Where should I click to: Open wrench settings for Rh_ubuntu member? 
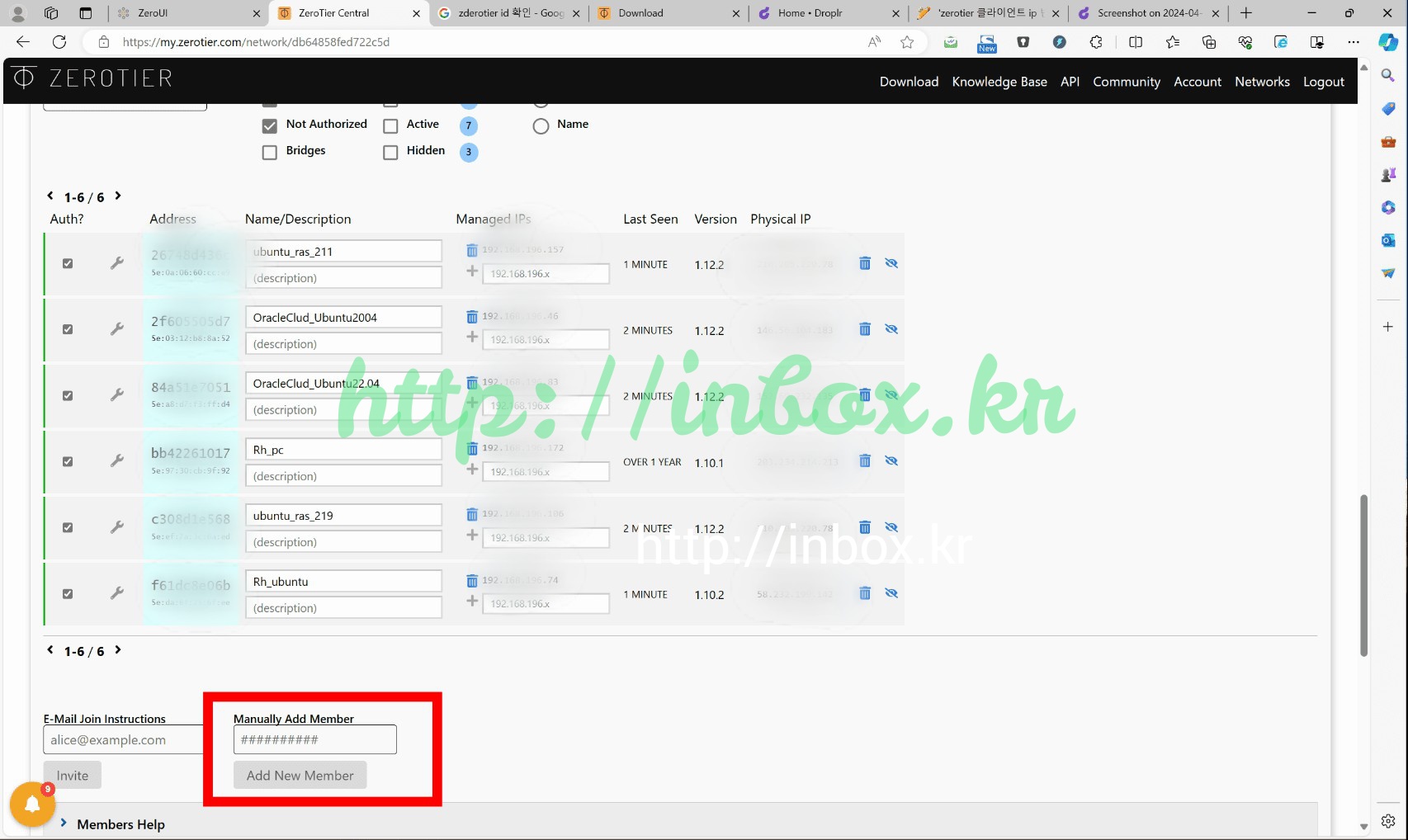point(117,593)
